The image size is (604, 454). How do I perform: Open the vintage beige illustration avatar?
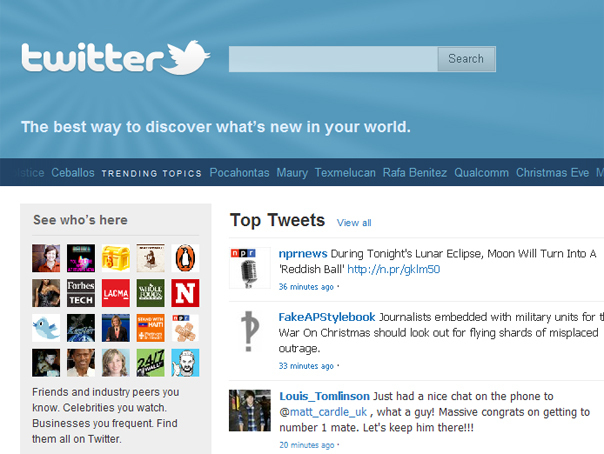151,258
